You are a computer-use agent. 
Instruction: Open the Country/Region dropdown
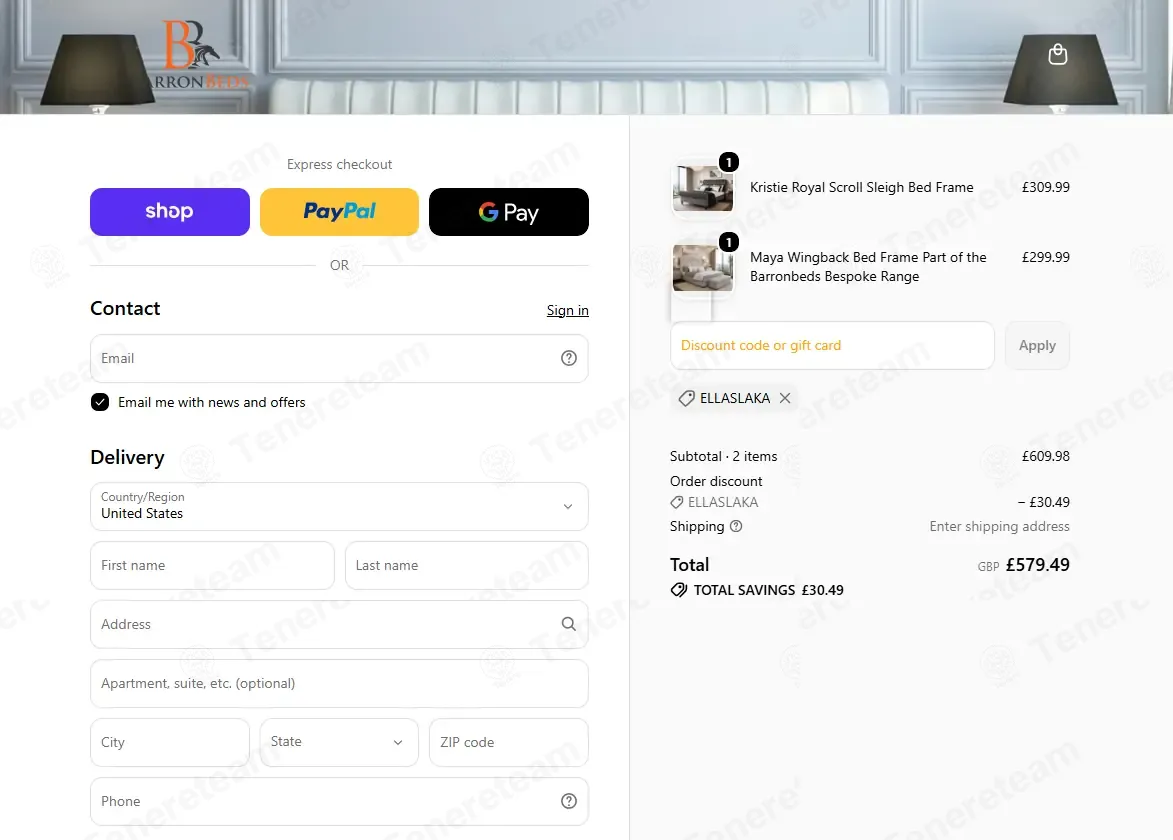point(339,506)
